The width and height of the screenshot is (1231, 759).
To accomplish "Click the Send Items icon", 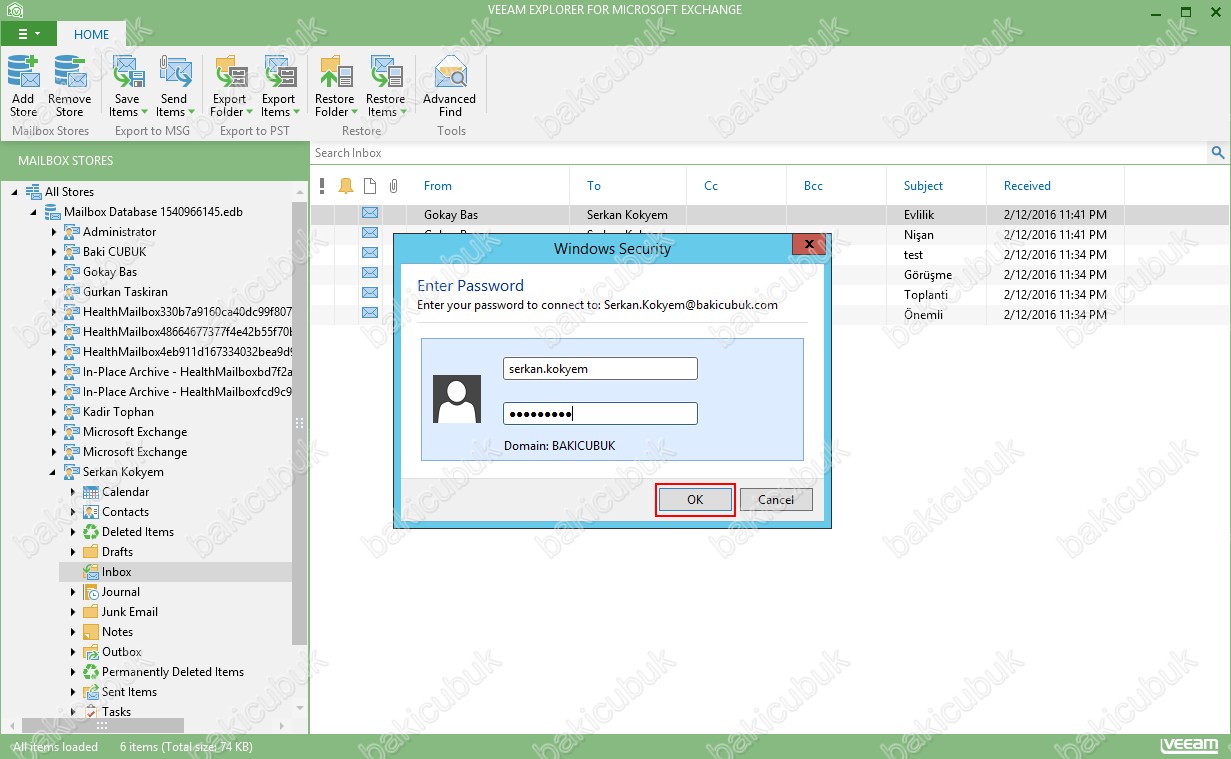I will (x=174, y=73).
